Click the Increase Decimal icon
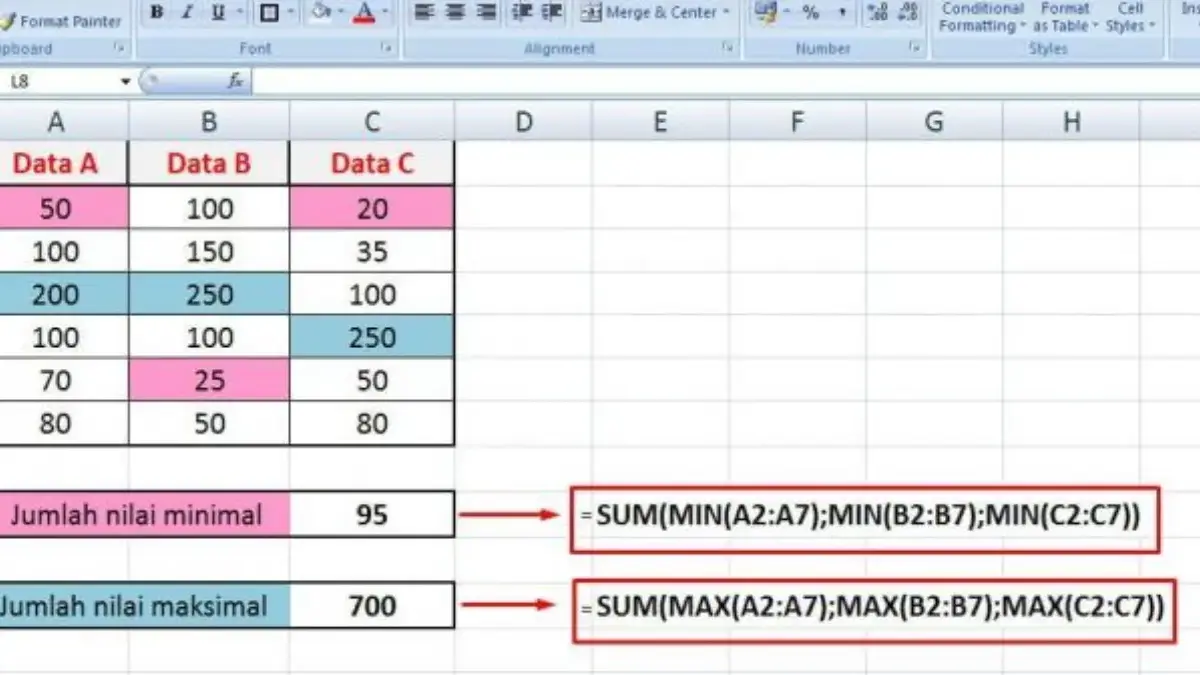1200x675 pixels. (x=879, y=12)
